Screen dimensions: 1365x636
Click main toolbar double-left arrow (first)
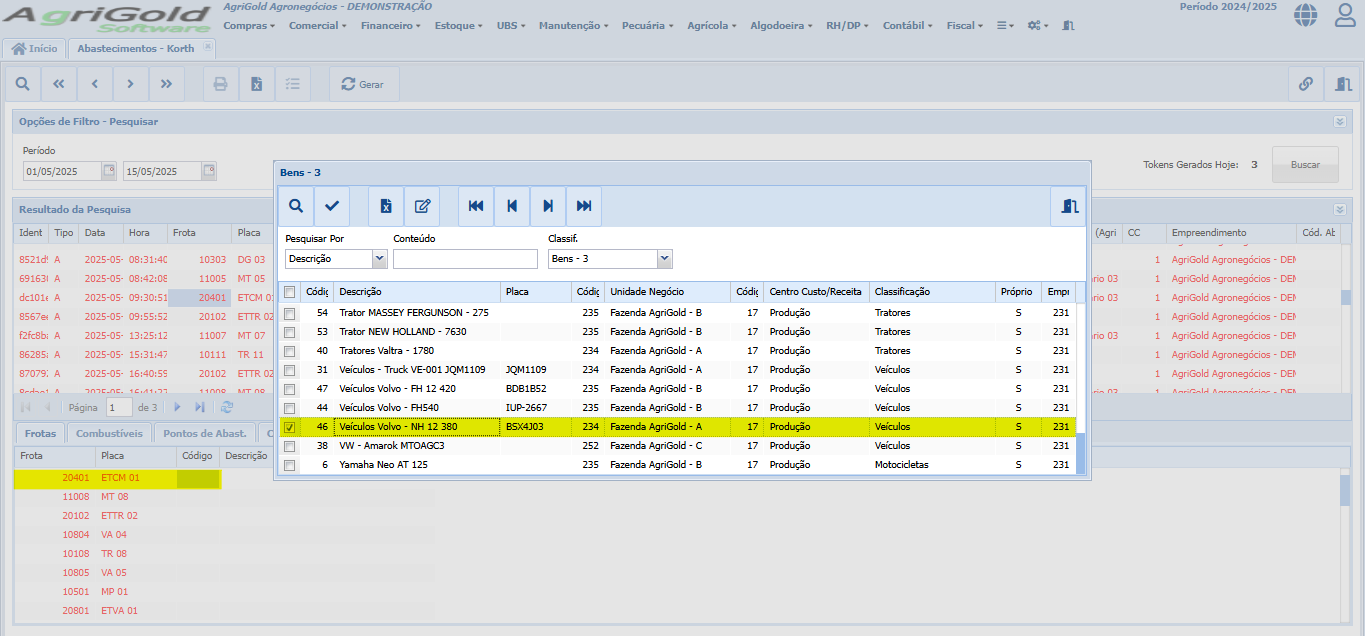click(x=59, y=84)
